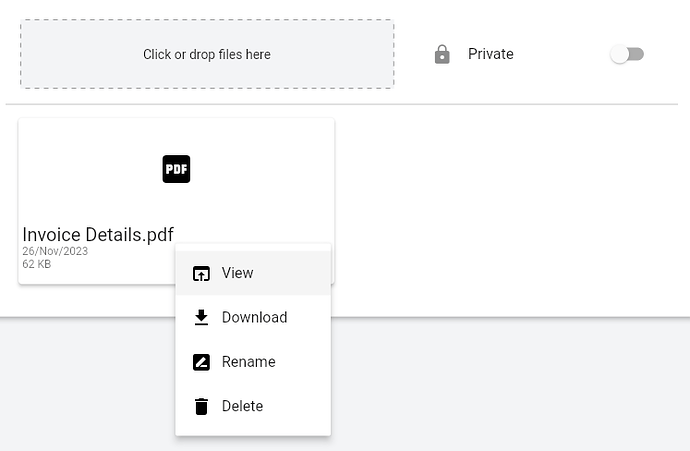
Task: Select the Invoice Details.pdf file card
Action: pos(176,201)
